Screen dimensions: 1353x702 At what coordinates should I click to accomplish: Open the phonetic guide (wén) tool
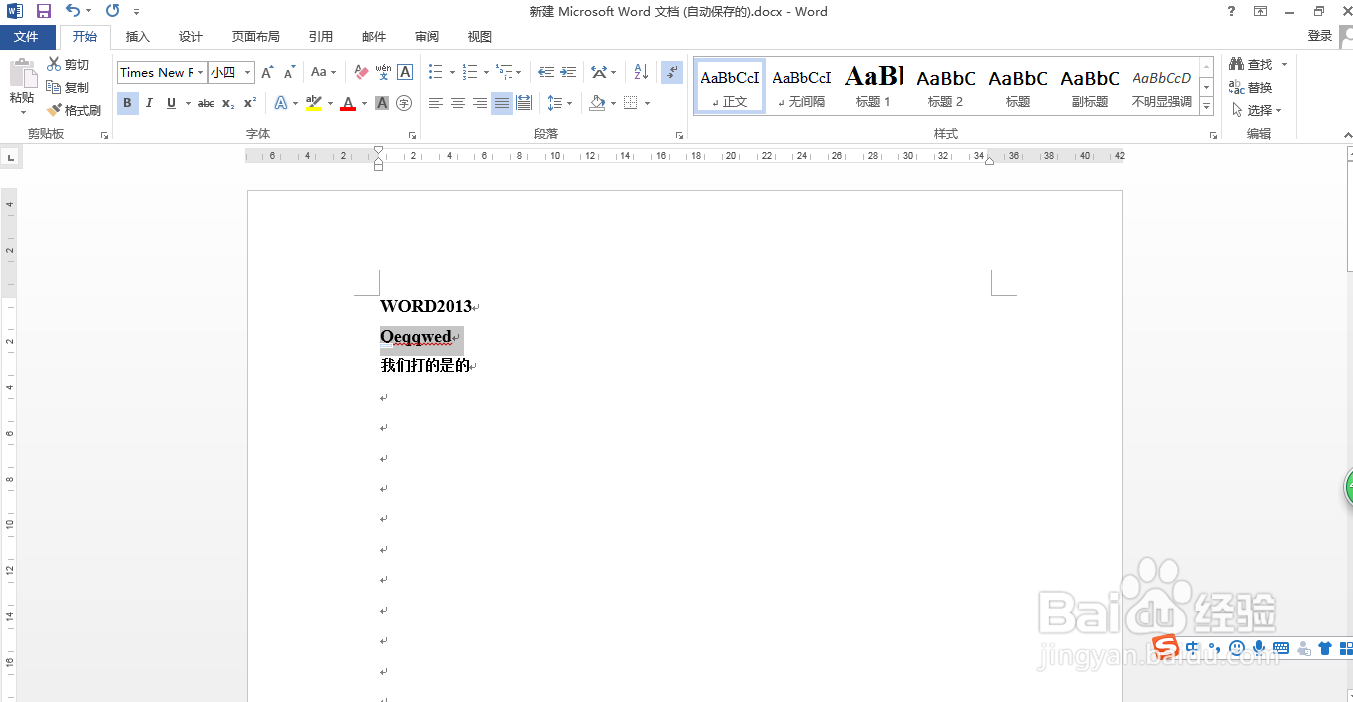pyautogui.click(x=383, y=72)
